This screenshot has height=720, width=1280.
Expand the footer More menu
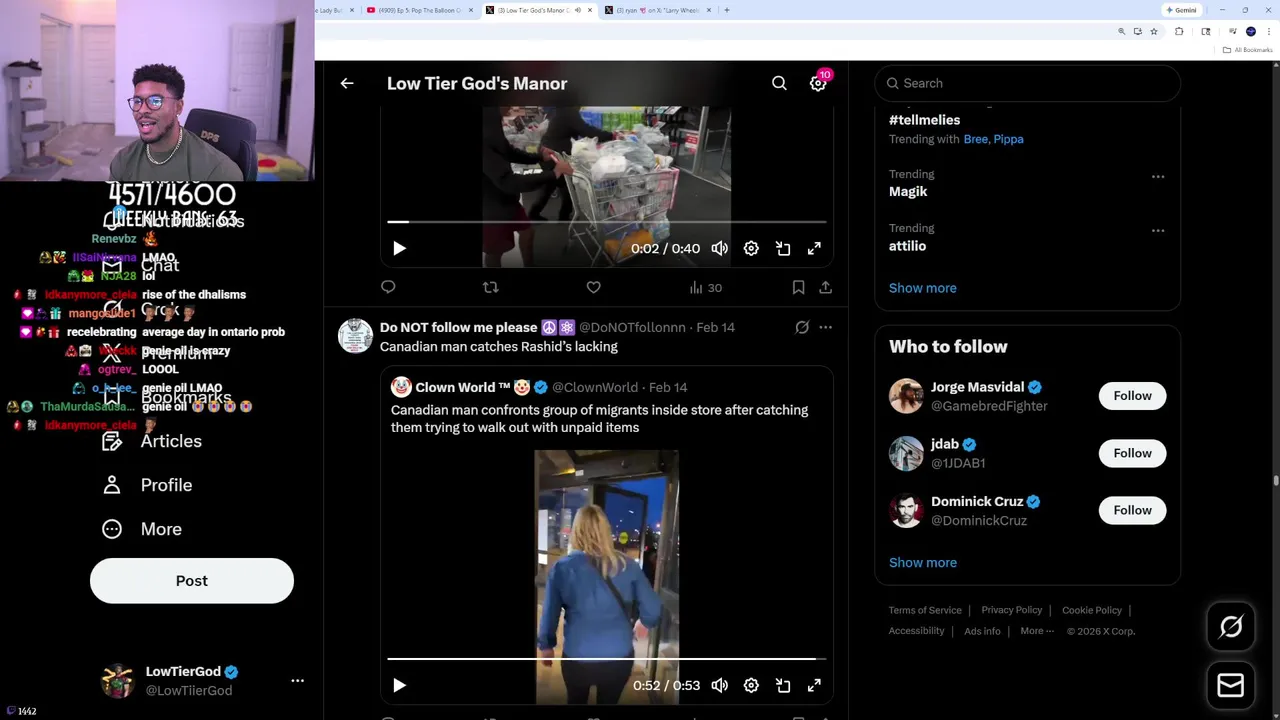[x=1037, y=631]
